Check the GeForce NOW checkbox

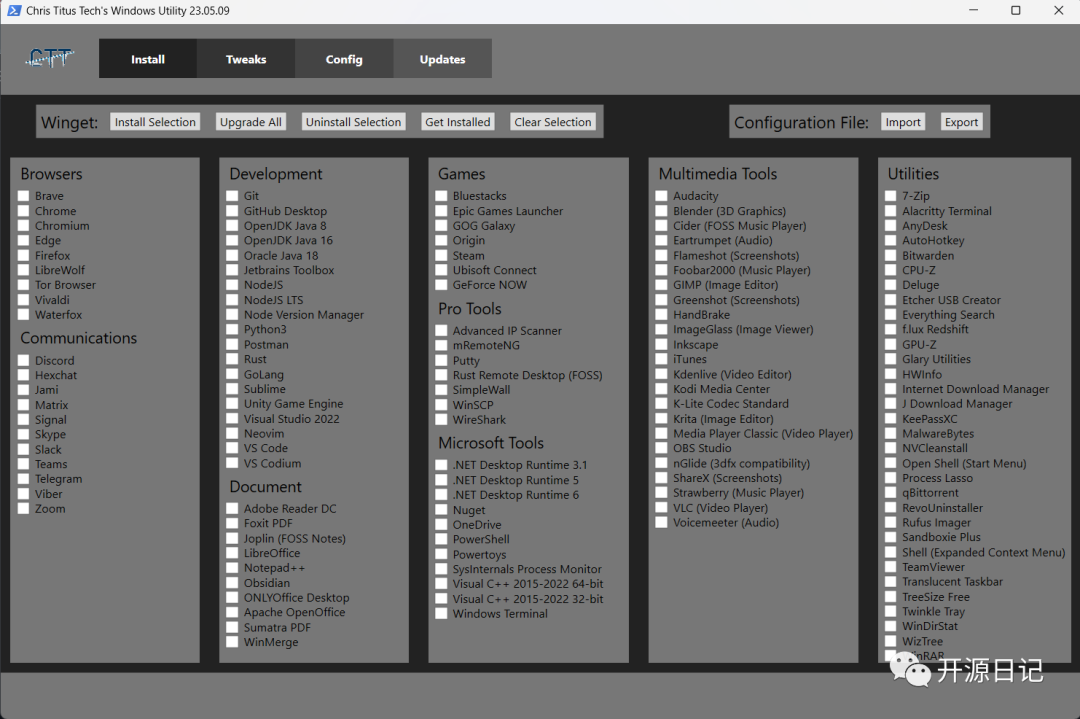click(442, 285)
